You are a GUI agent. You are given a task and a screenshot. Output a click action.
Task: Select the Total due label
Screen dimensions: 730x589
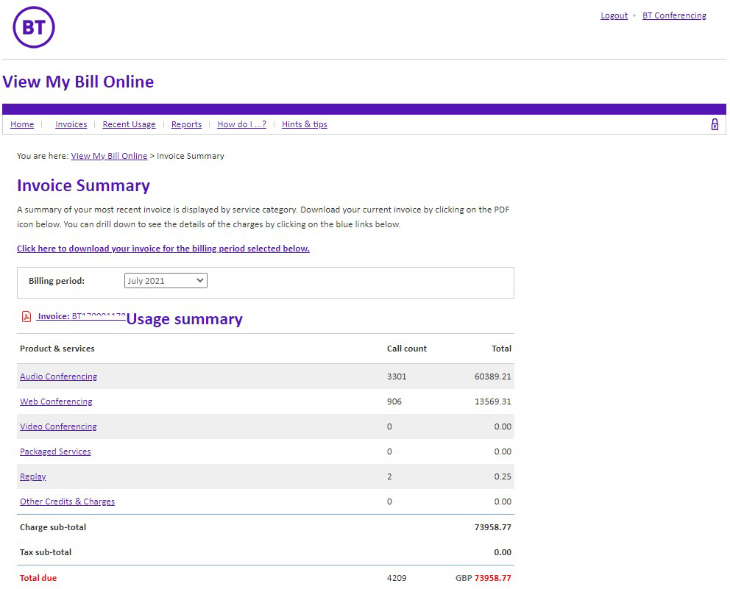pos(38,578)
